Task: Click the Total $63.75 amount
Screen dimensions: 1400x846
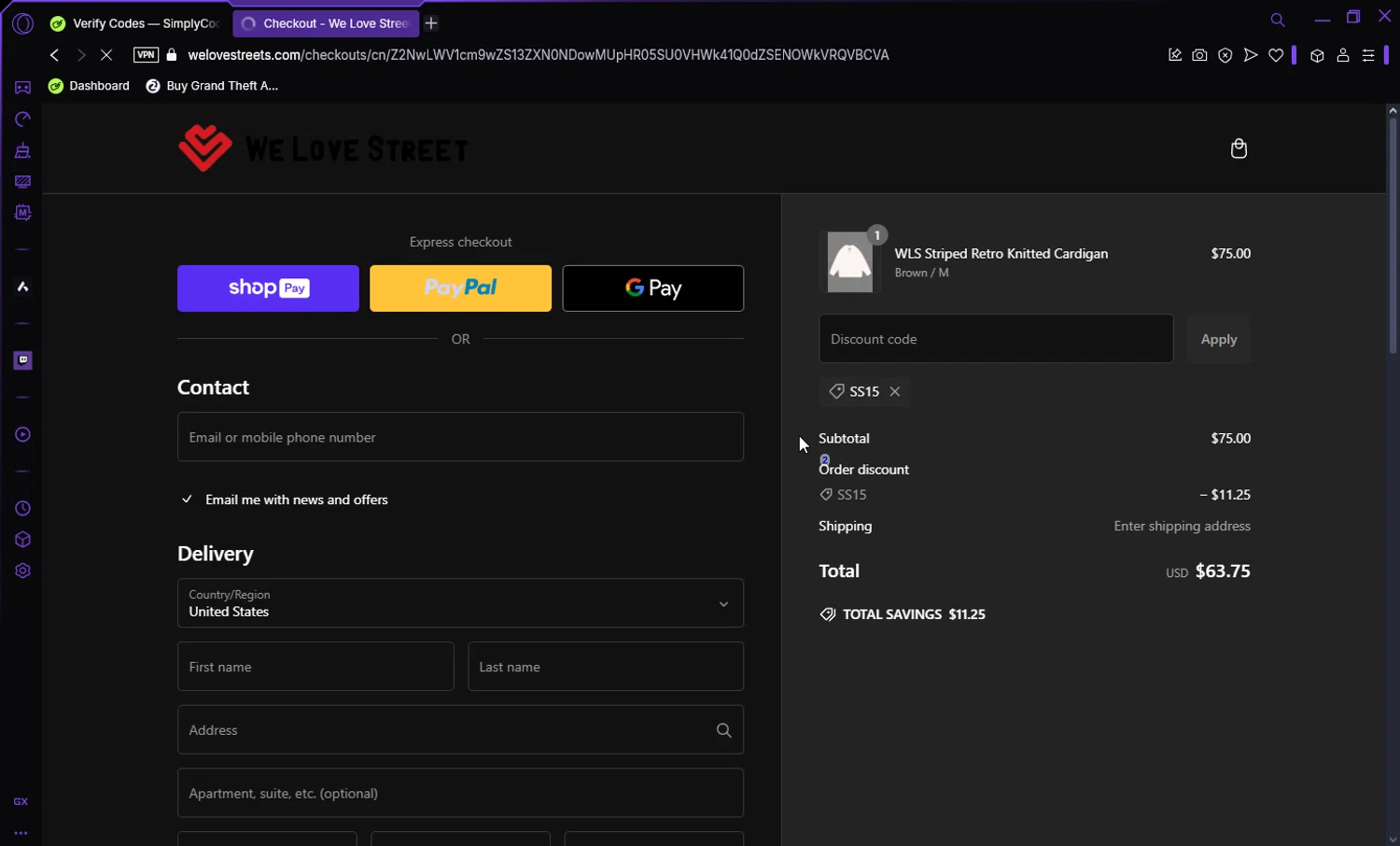Action: pos(1223,571)
